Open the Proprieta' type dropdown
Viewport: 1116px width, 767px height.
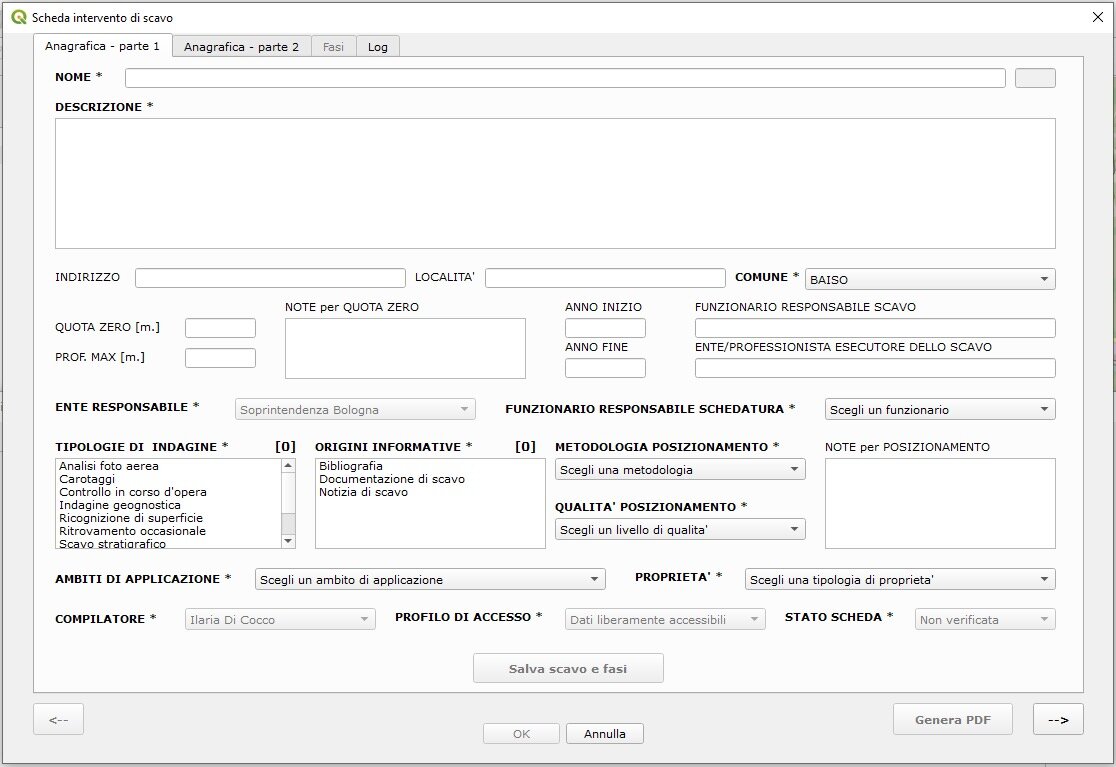(900, 579)
